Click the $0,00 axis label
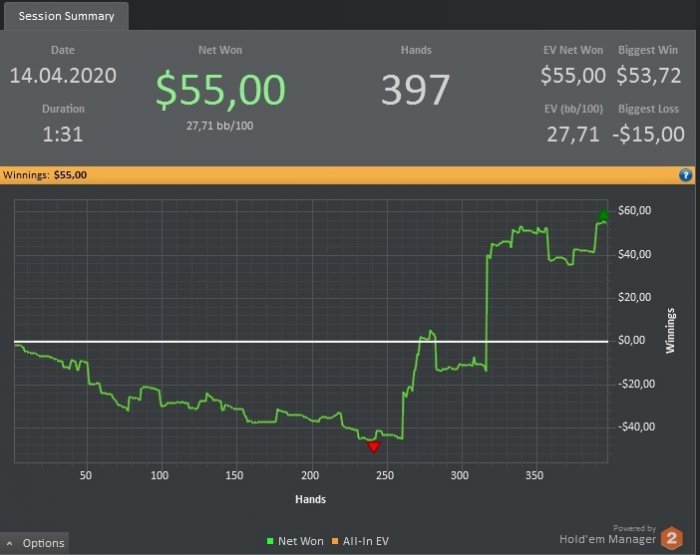Image resolution: width=700 pixels, height=555 pixels. (631, 341)
